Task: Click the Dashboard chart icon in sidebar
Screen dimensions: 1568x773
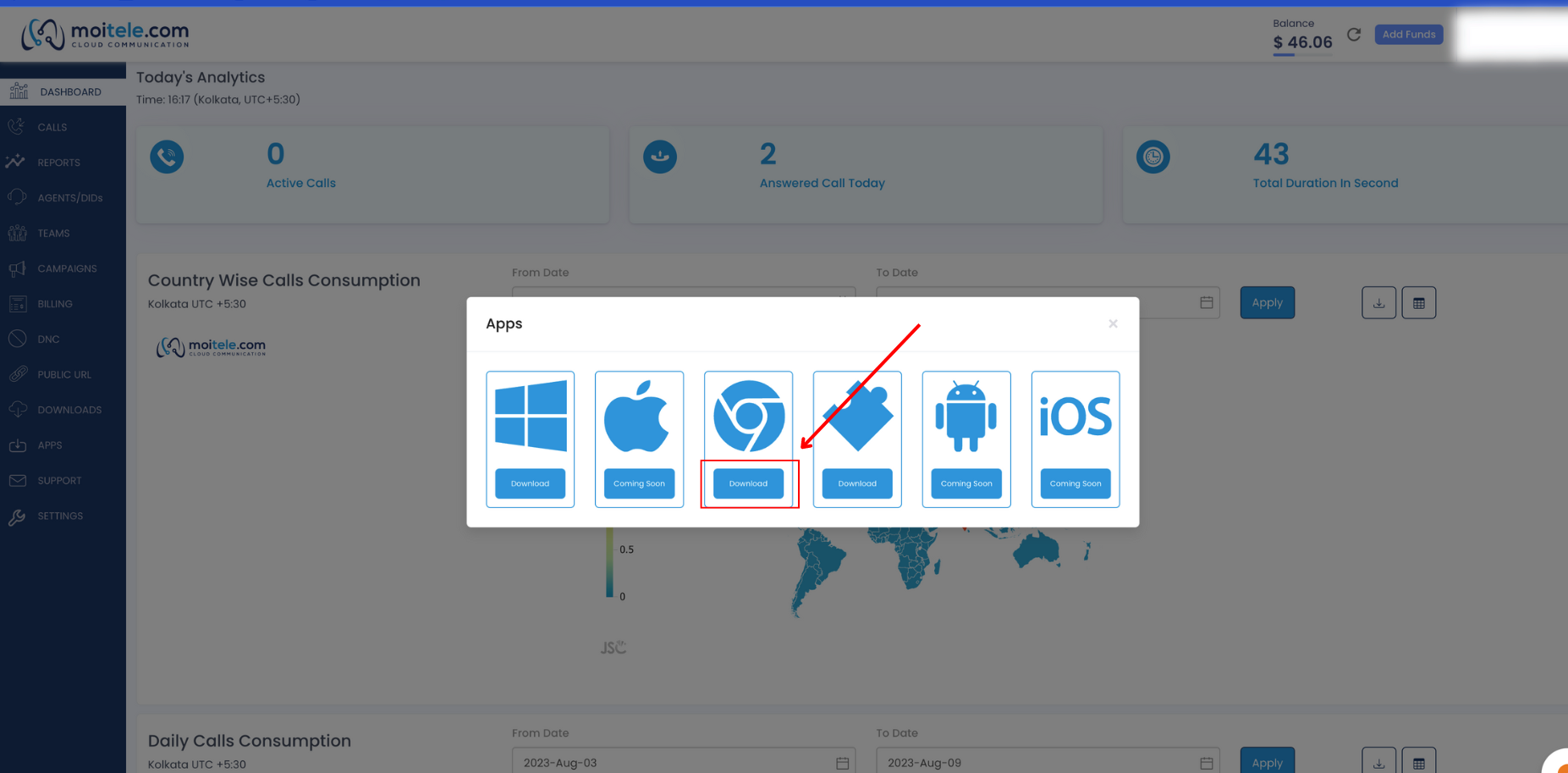Action: [x=19, y=91]
